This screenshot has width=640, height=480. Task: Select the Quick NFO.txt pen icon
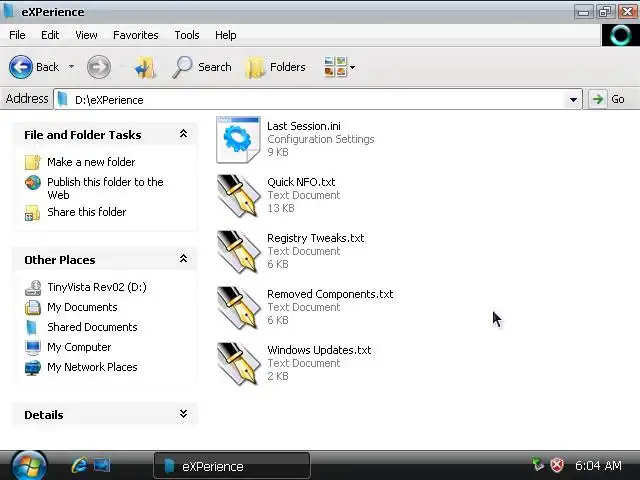pyautogui.click(x=238, y=196)
